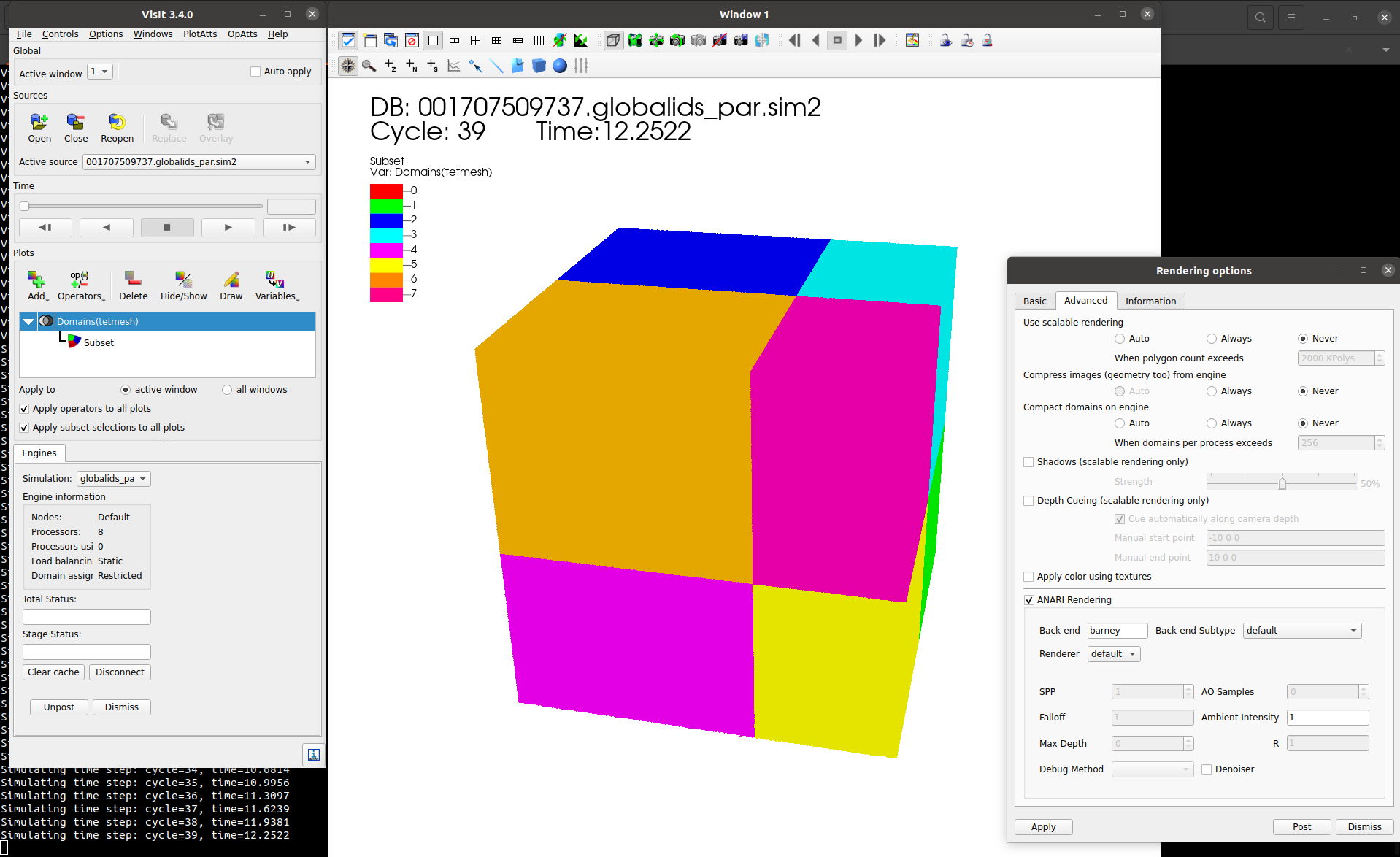The height and width of the screenshot is (857, 1400).
Task: Click the Time slider handle
Action: [25, 207]
